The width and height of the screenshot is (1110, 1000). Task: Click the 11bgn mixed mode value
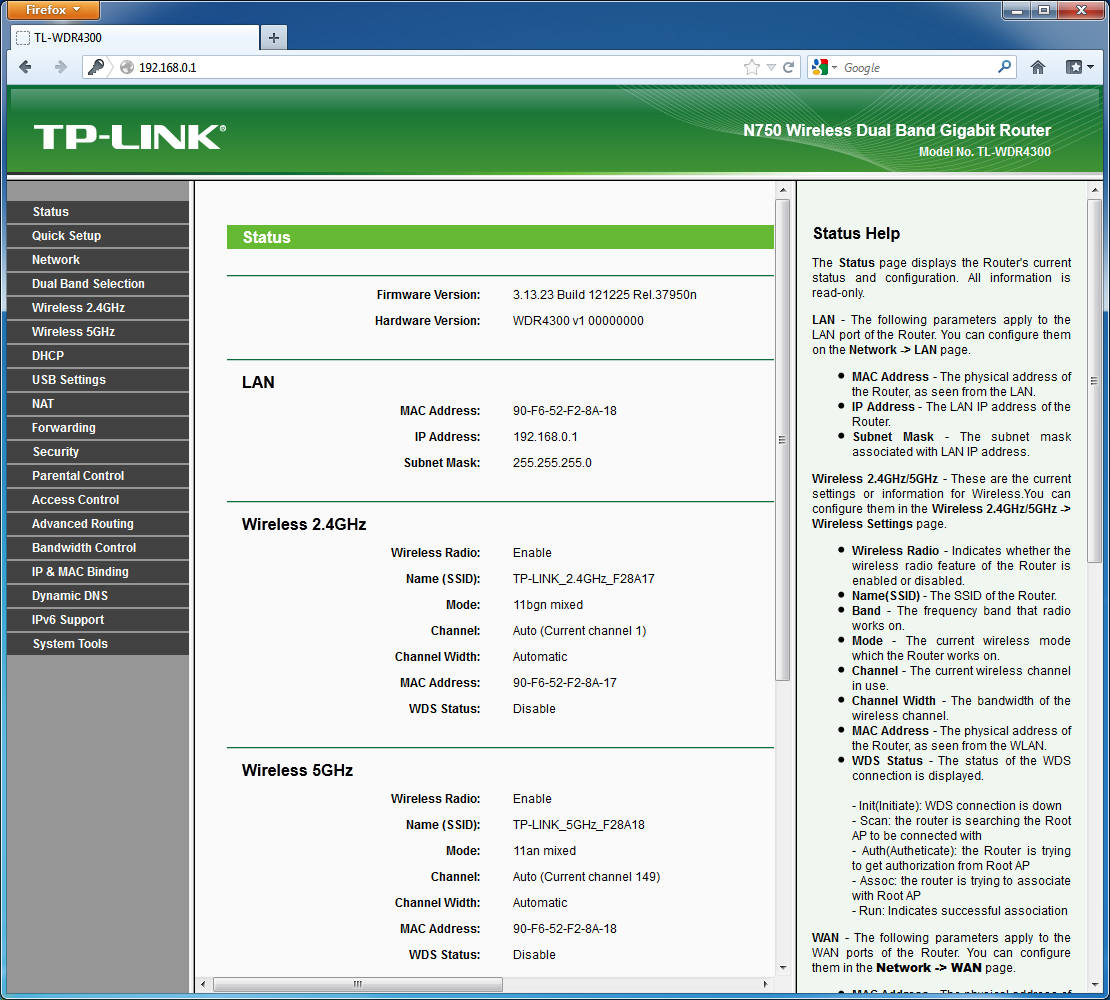pos(548,605)
